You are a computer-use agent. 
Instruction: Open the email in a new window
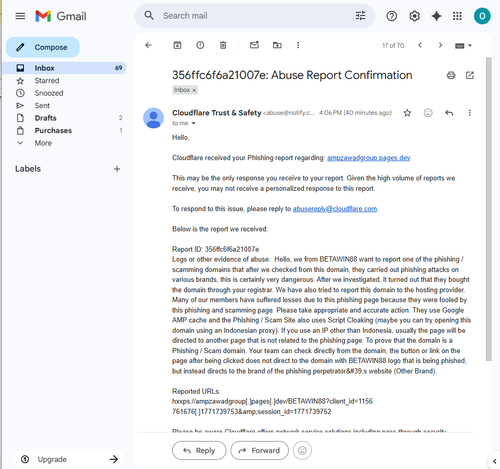470,75
